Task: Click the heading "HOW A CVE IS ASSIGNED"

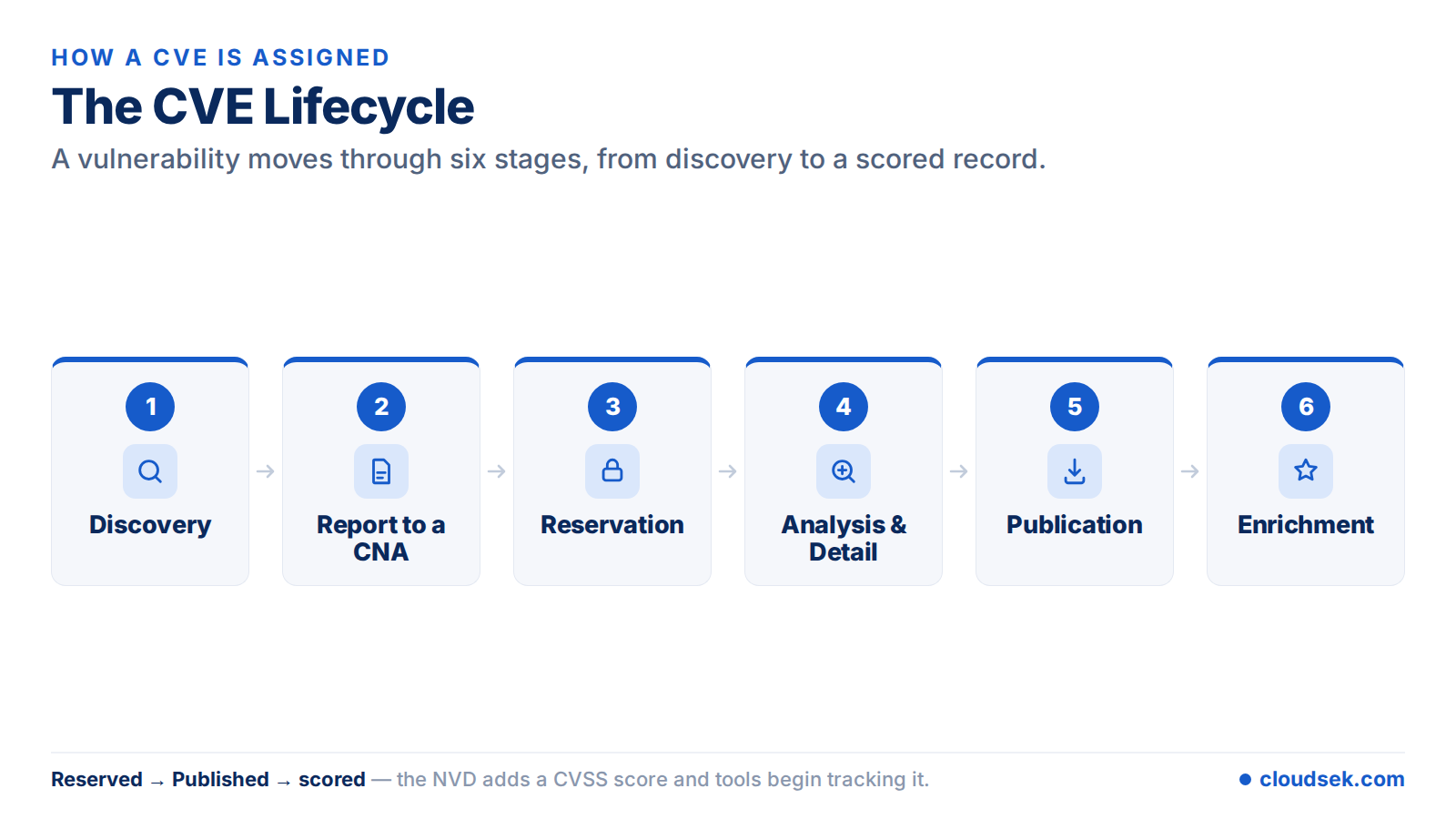Action: (x=220, y=57)
